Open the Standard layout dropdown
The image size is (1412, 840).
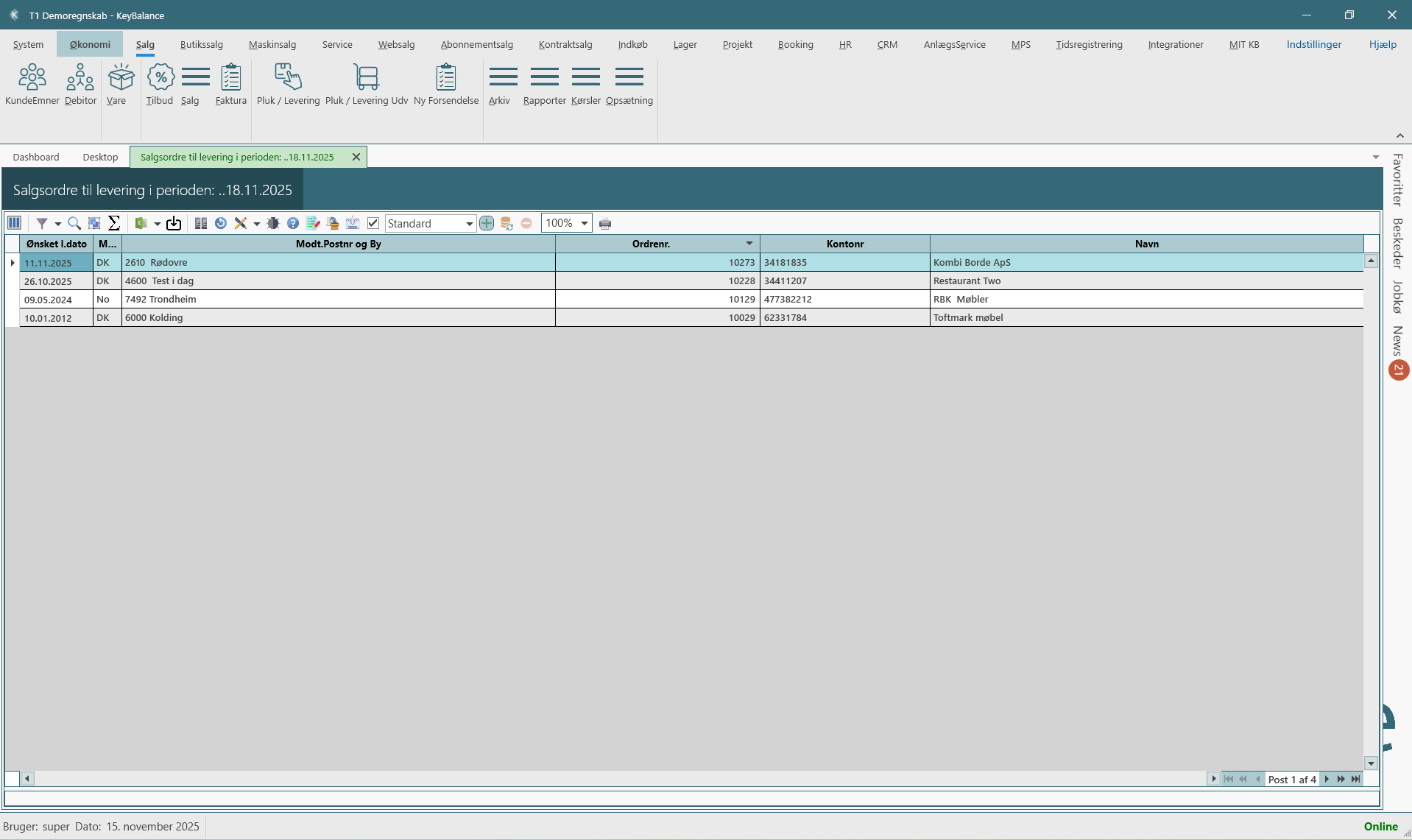(469, 224)
